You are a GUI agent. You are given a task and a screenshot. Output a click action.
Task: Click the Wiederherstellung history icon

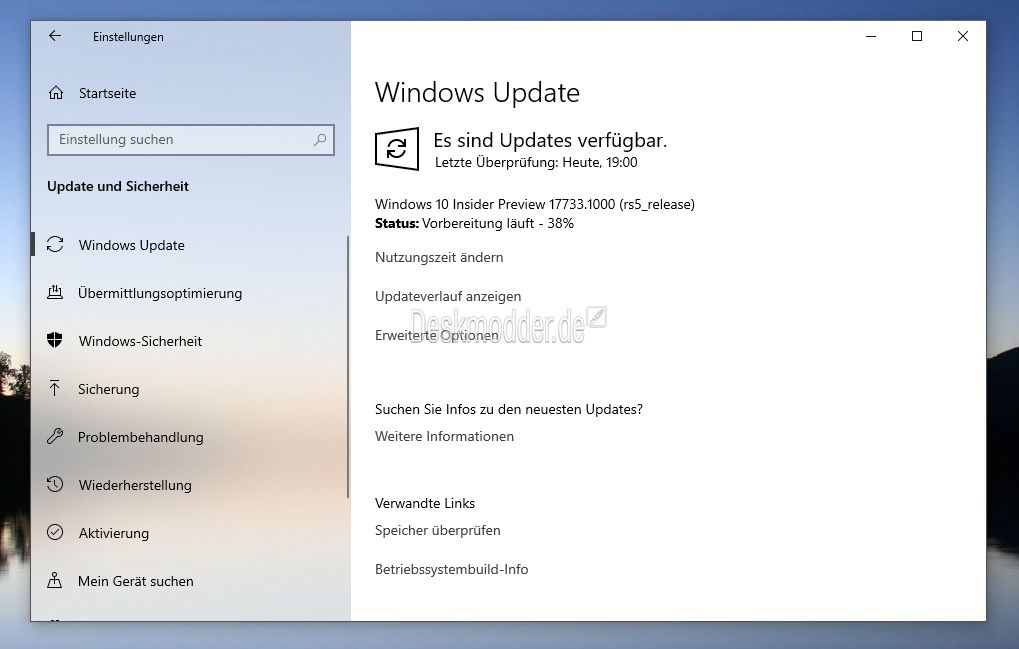coord(55,485)
